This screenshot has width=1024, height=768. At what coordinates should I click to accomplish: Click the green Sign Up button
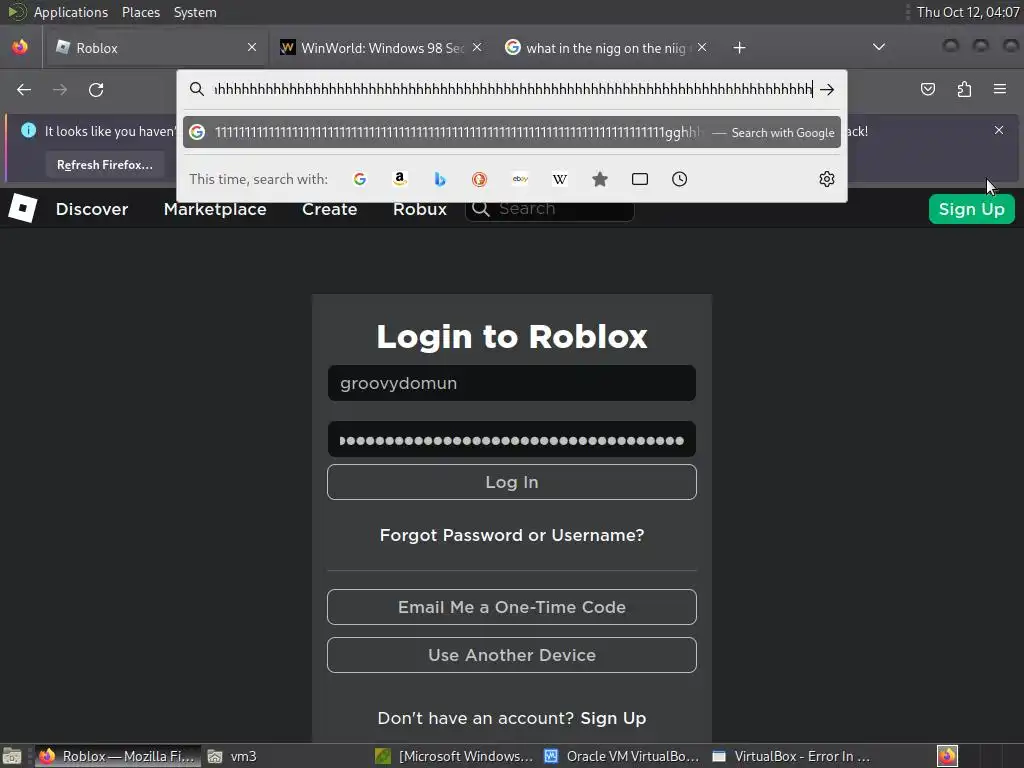[971, 209]
